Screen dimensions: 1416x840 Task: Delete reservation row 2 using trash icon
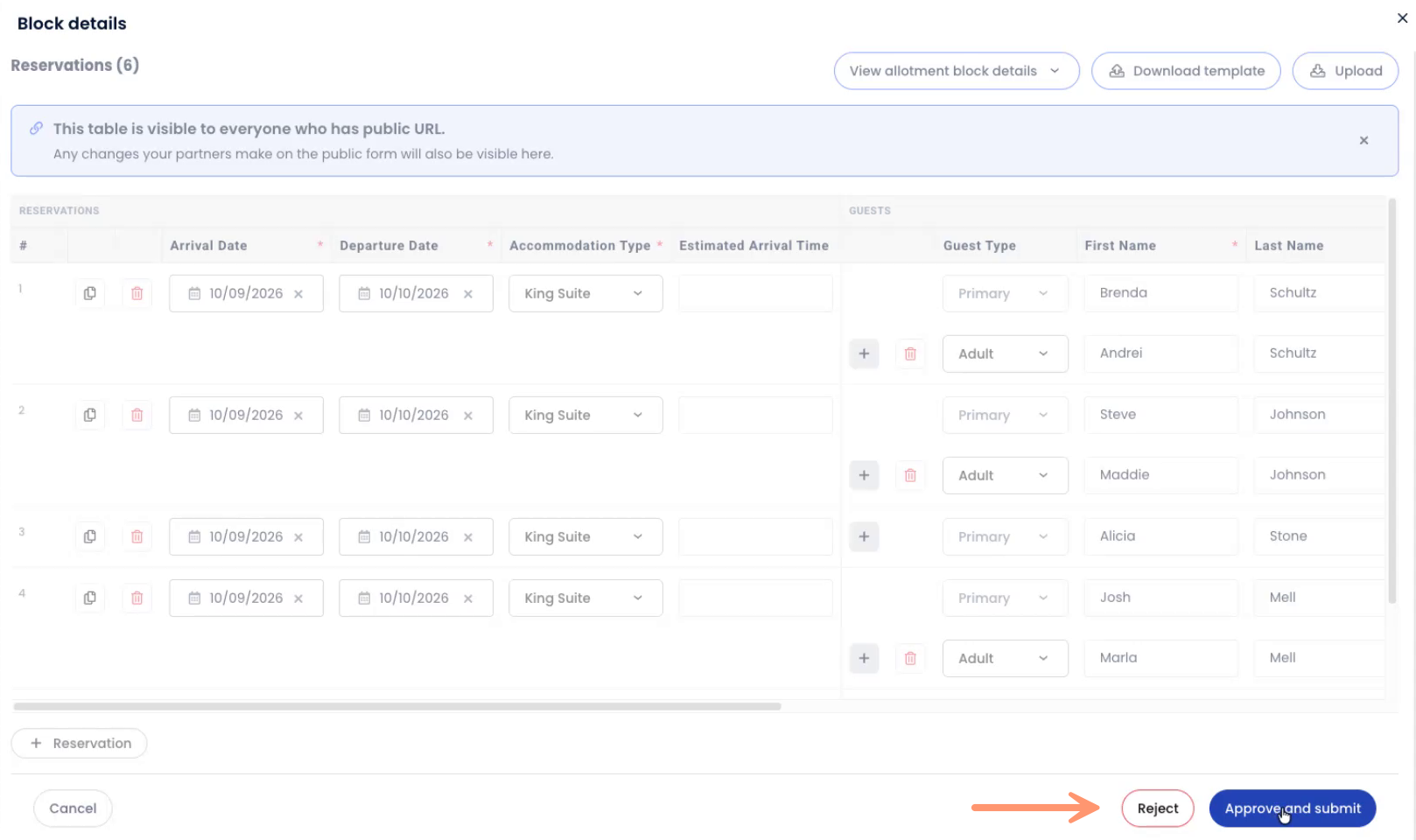[x=137, y=415]
